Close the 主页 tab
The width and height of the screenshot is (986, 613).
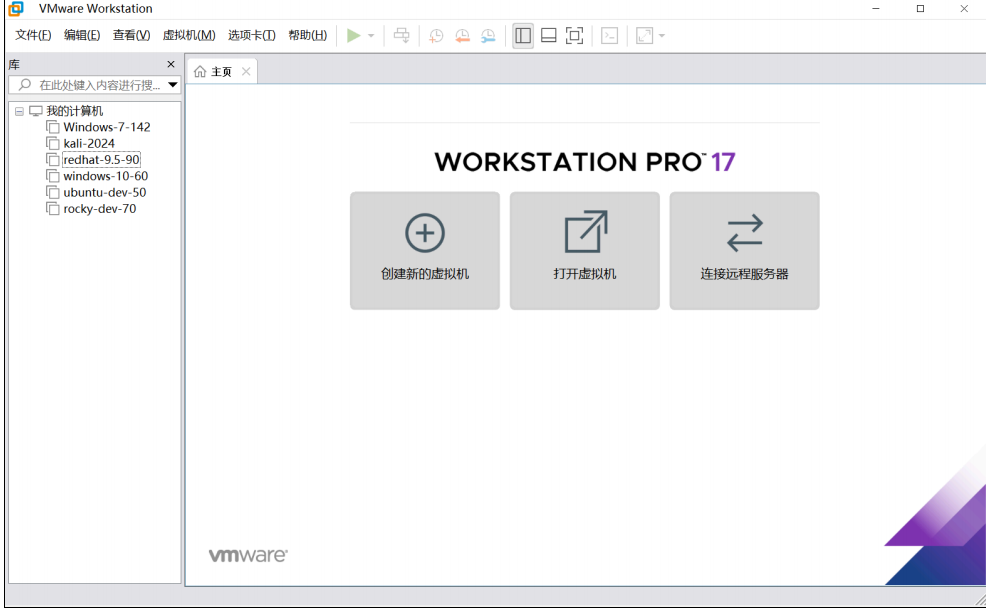tap(246, 72)
